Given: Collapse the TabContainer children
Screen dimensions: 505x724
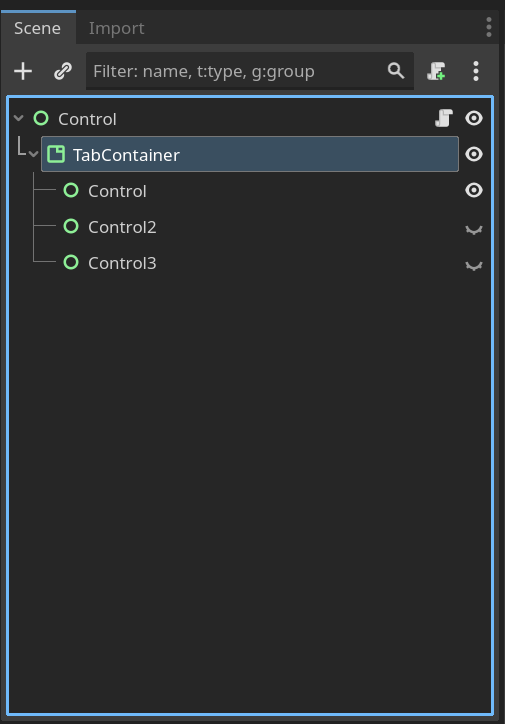Looking at the screenshot, I should click(x=33, y=154).
